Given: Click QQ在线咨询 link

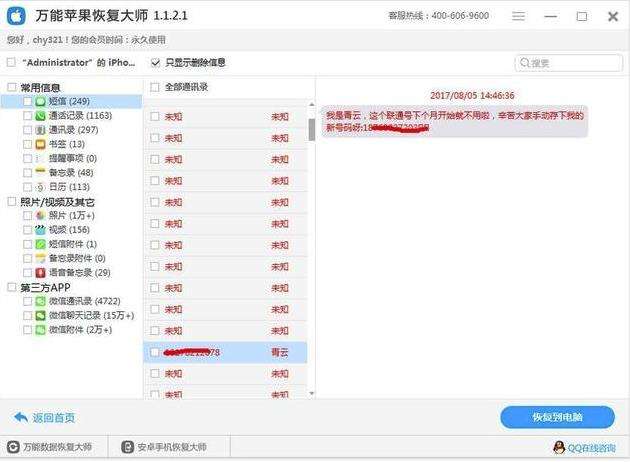Looking at the screenshot, I should [x=591, y=448].
